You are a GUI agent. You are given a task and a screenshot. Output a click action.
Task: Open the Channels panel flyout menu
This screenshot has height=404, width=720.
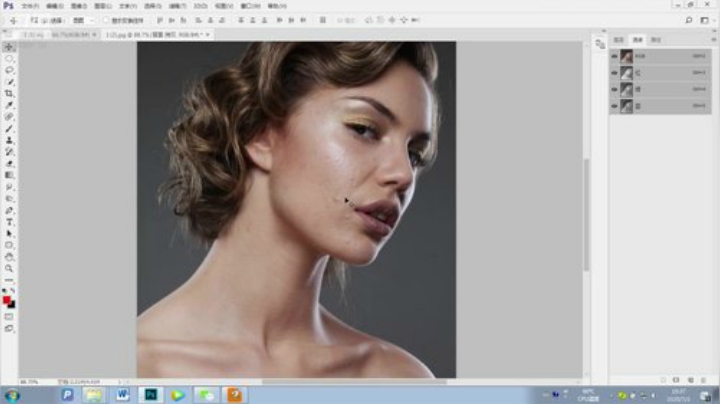(714, 40)
